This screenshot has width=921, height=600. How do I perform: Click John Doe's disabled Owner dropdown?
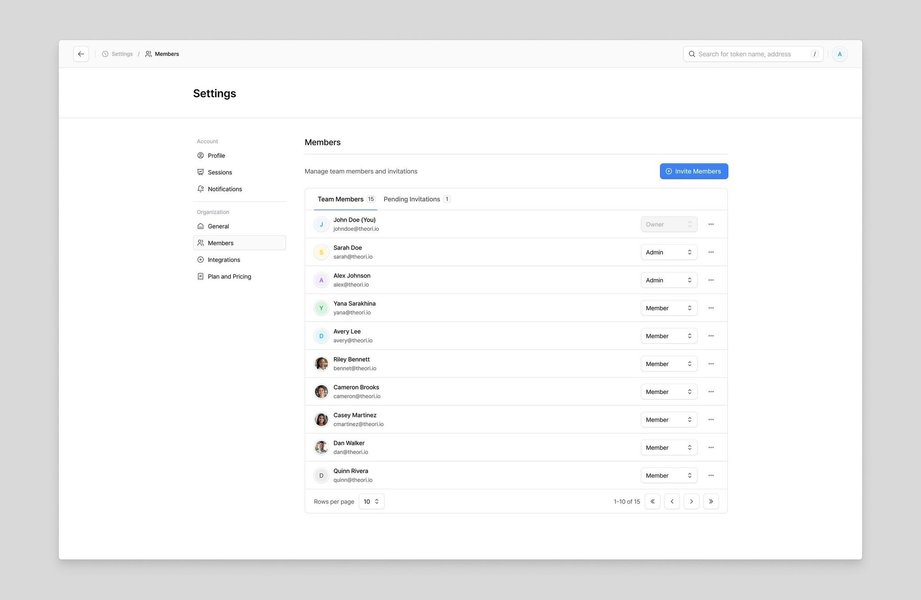point(668,224)
